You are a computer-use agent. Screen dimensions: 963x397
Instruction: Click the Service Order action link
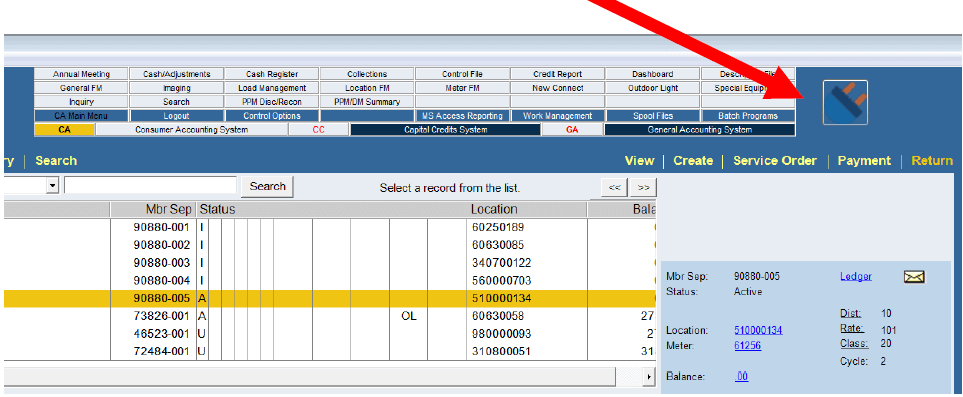tap(775, 161)
